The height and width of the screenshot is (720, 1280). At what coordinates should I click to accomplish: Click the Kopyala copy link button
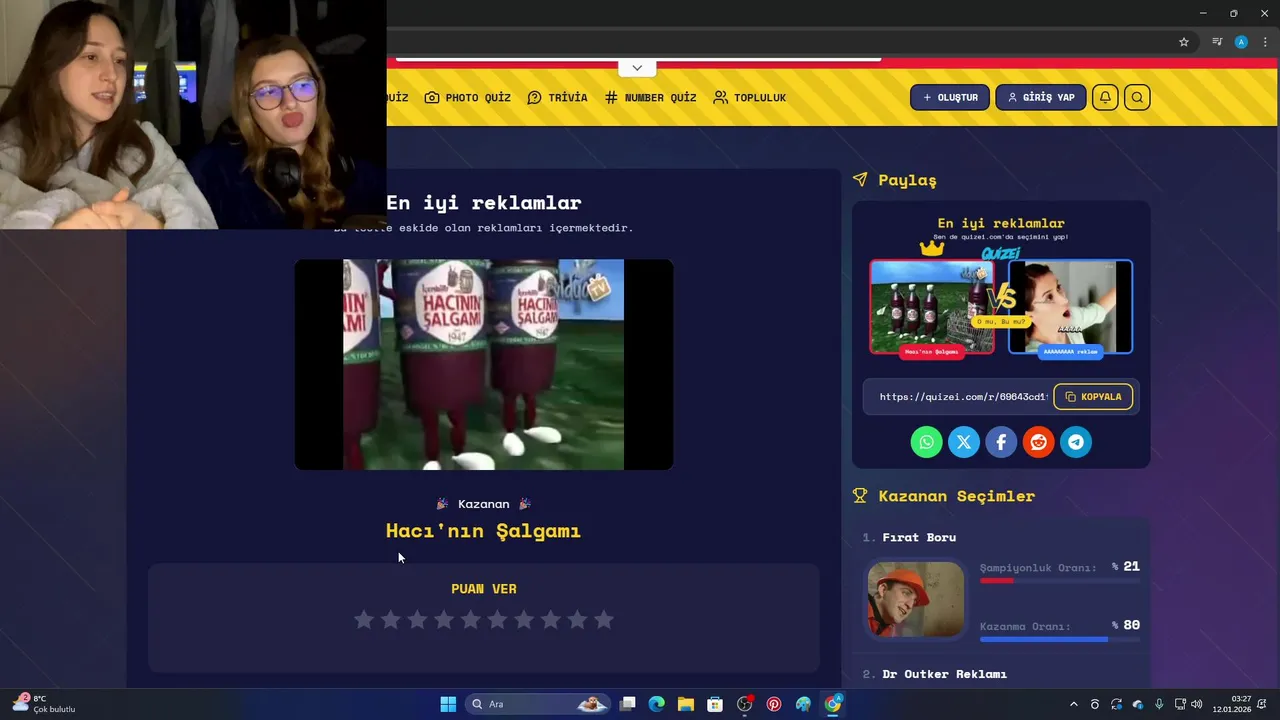pos(1093,397)
